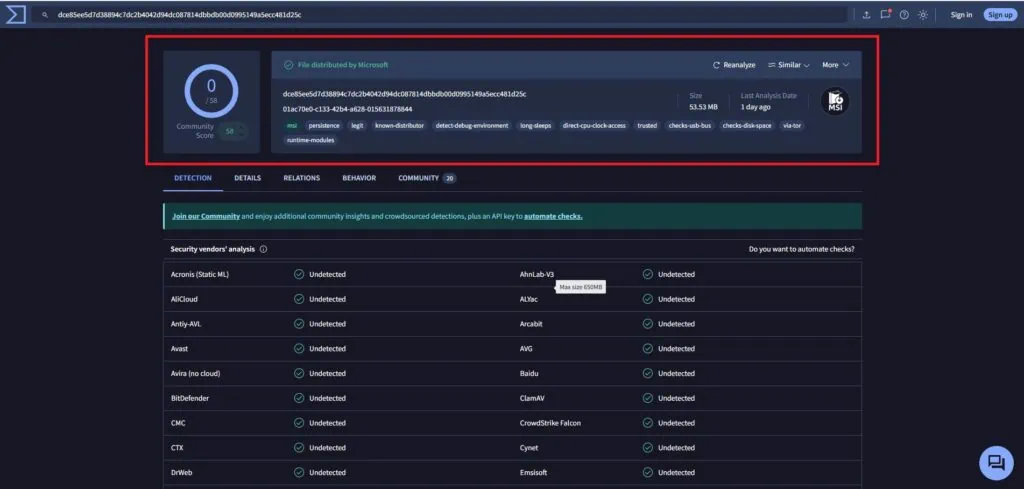Click Do you want to automate checks?
The width and height of the screenshot is (1024, 489).
tap(801, 249)
